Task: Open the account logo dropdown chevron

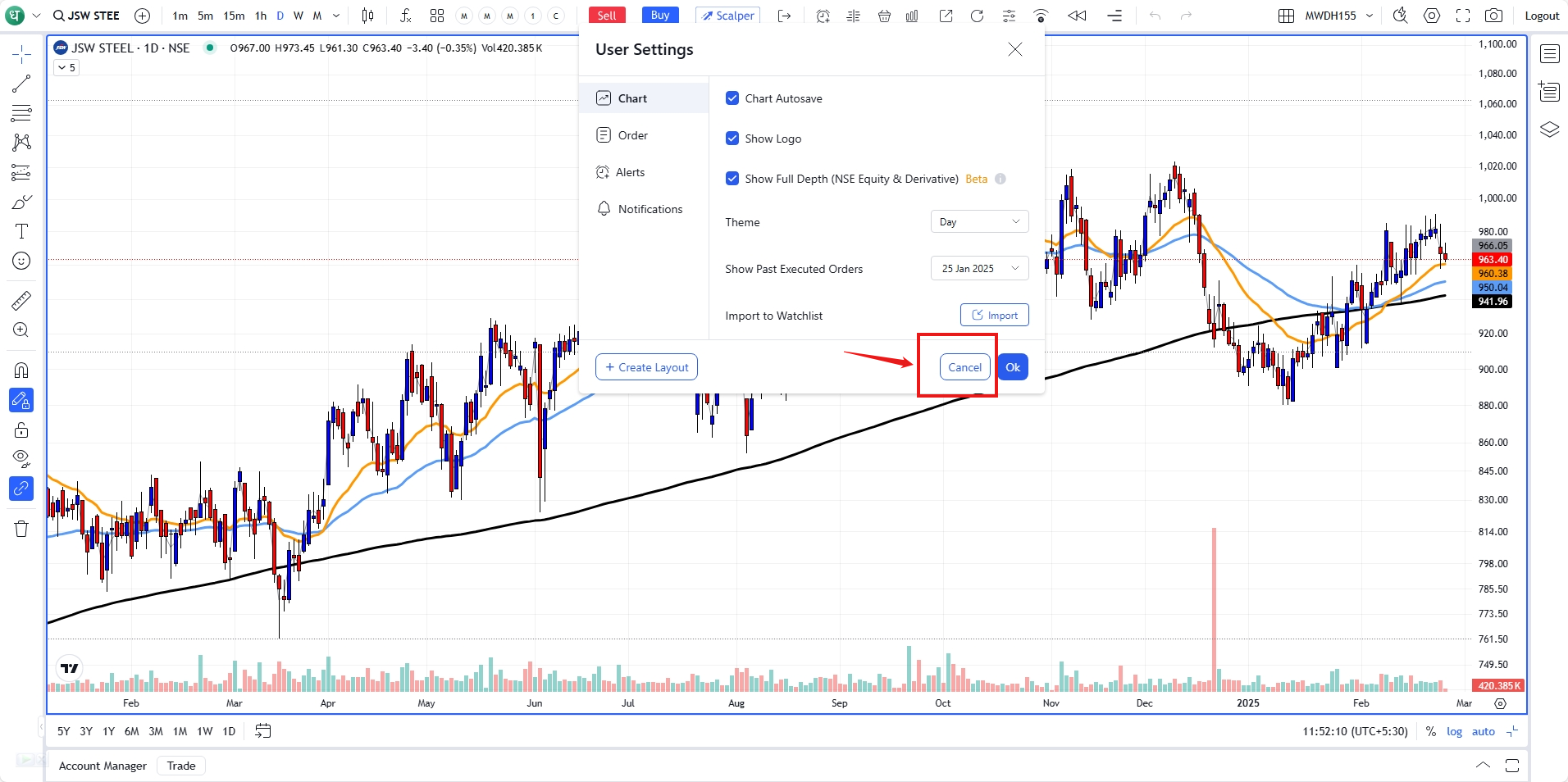Action: pos(36,16)
